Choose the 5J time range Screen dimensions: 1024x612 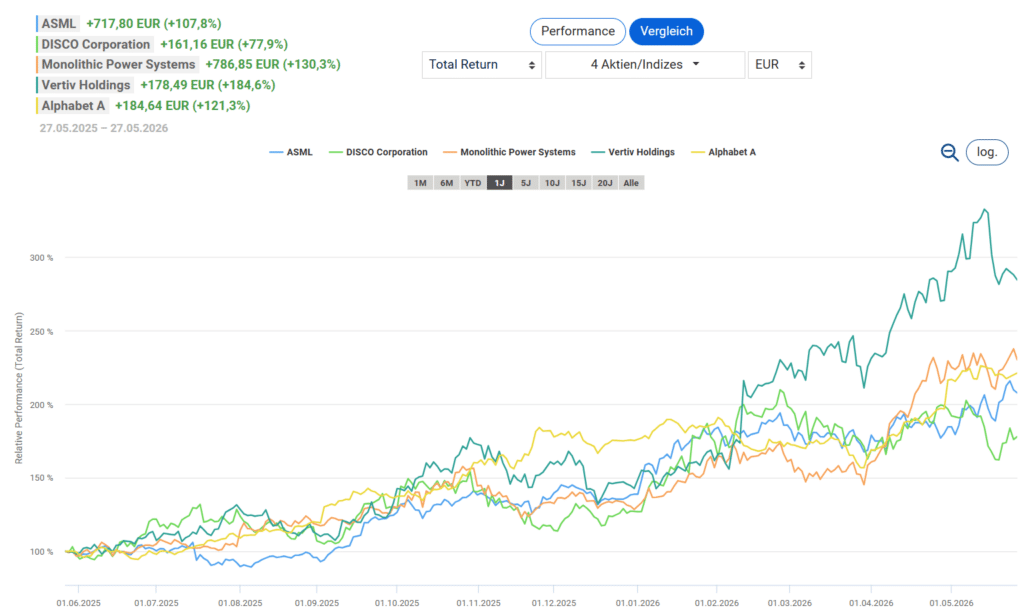coord(526,183)
